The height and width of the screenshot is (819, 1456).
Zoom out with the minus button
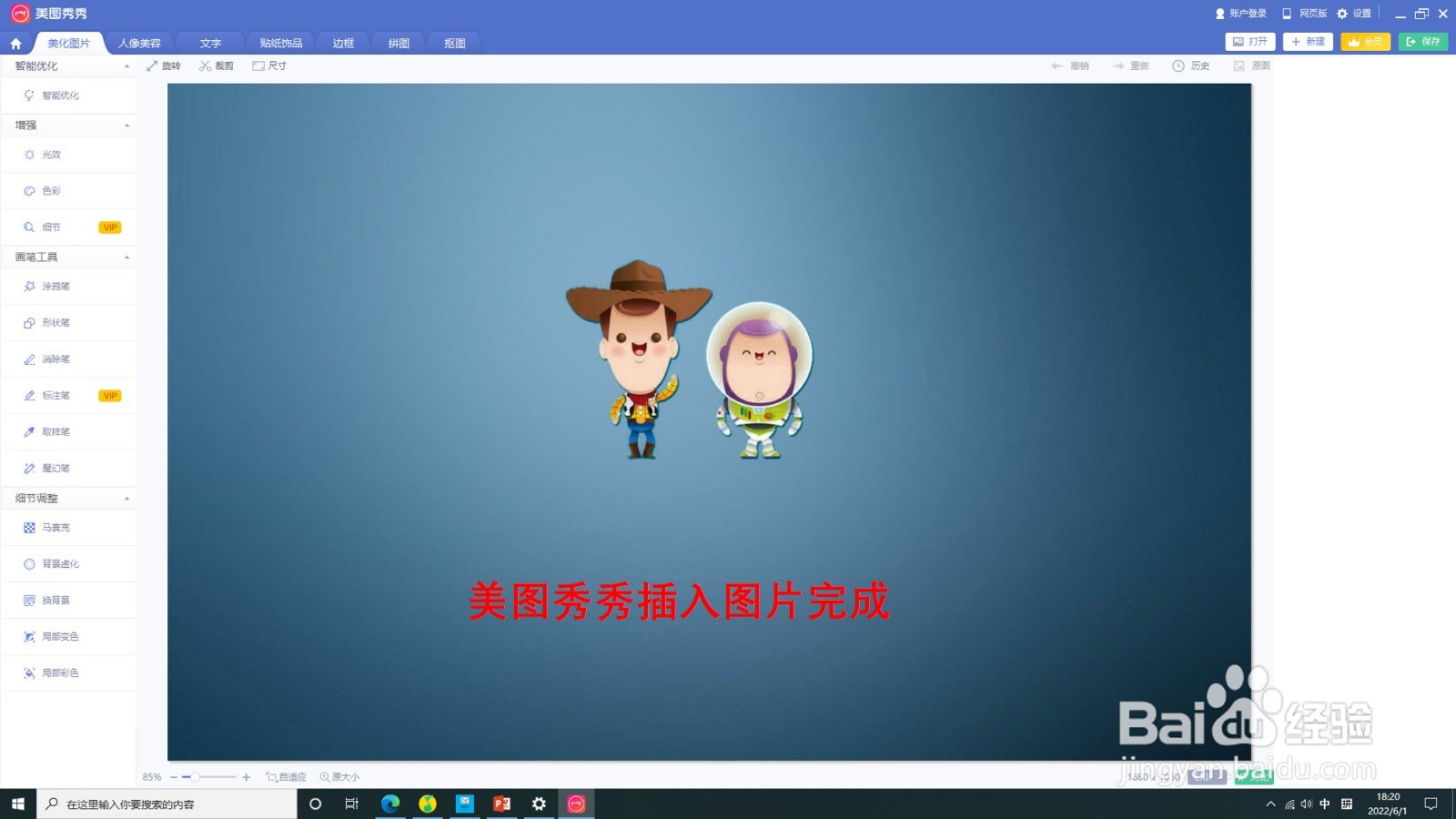[174, 777]
